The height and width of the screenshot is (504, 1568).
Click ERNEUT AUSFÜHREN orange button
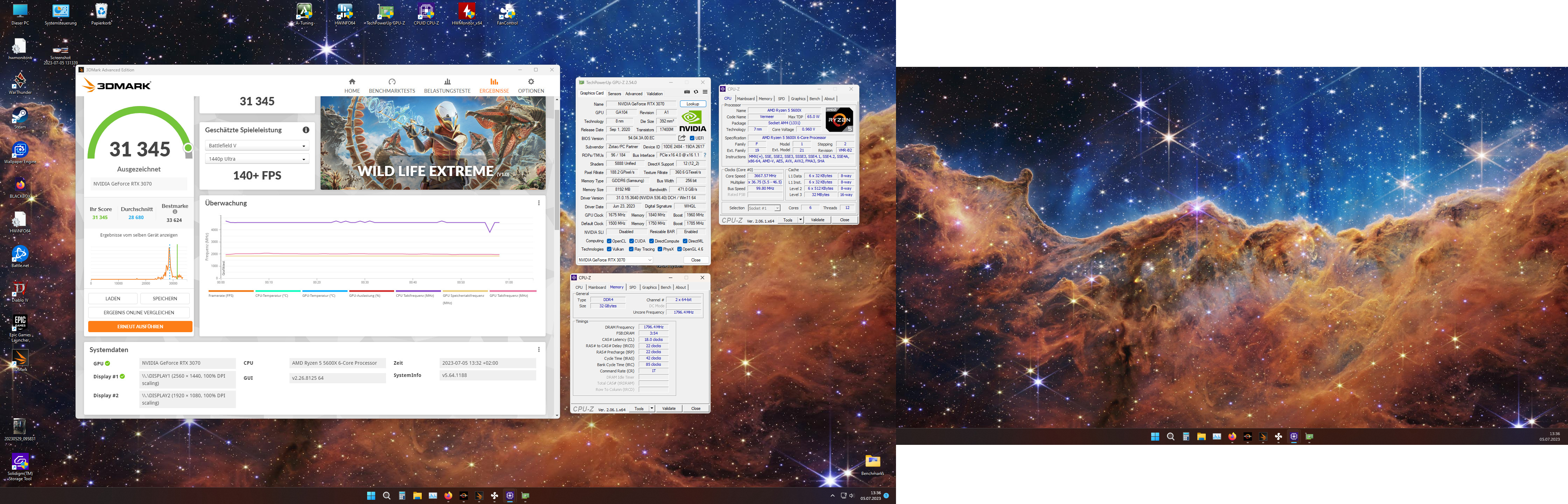coord(140,327)
